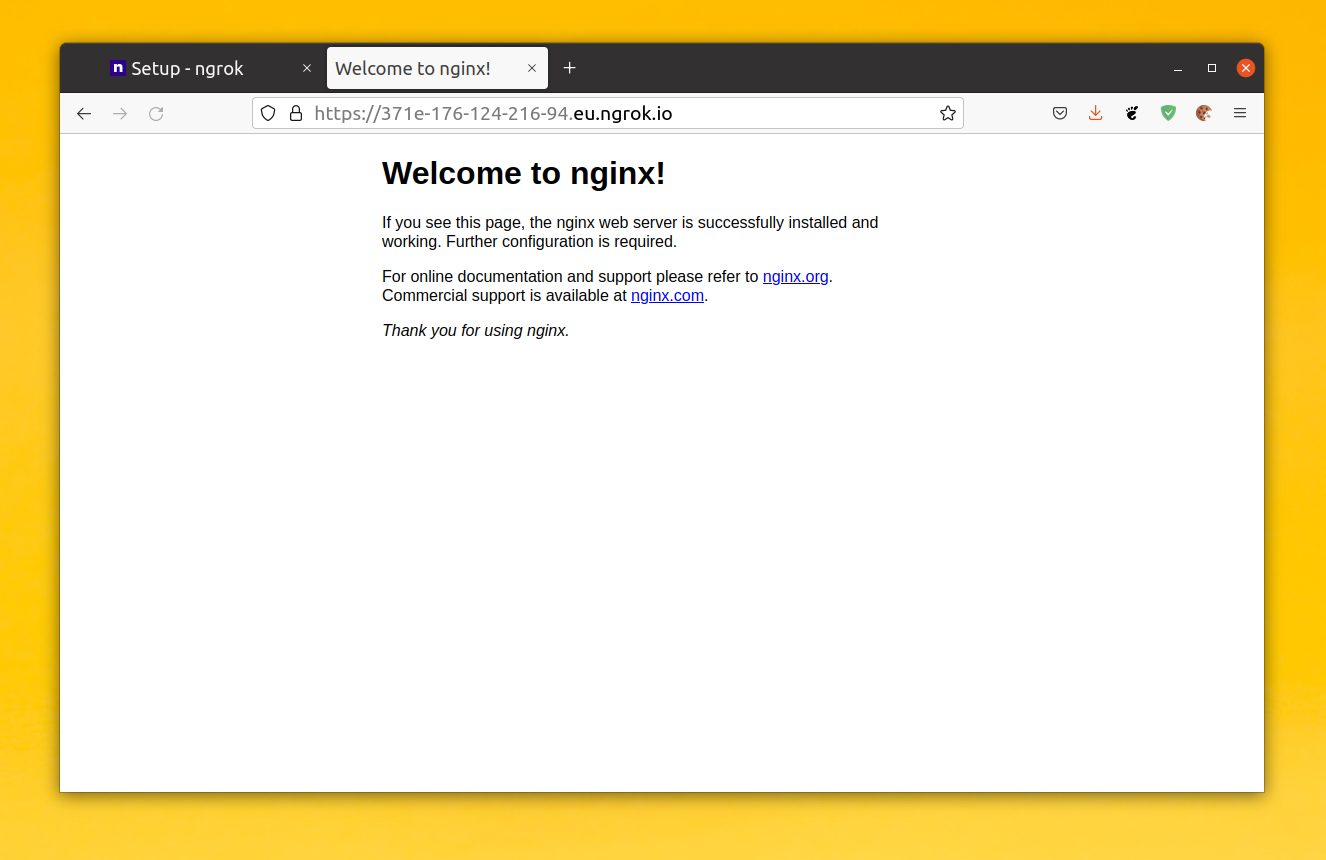Close the Welcome to nginx! tab
The width and height of the screenshot is (1326, 860).
tap(532, 69)
